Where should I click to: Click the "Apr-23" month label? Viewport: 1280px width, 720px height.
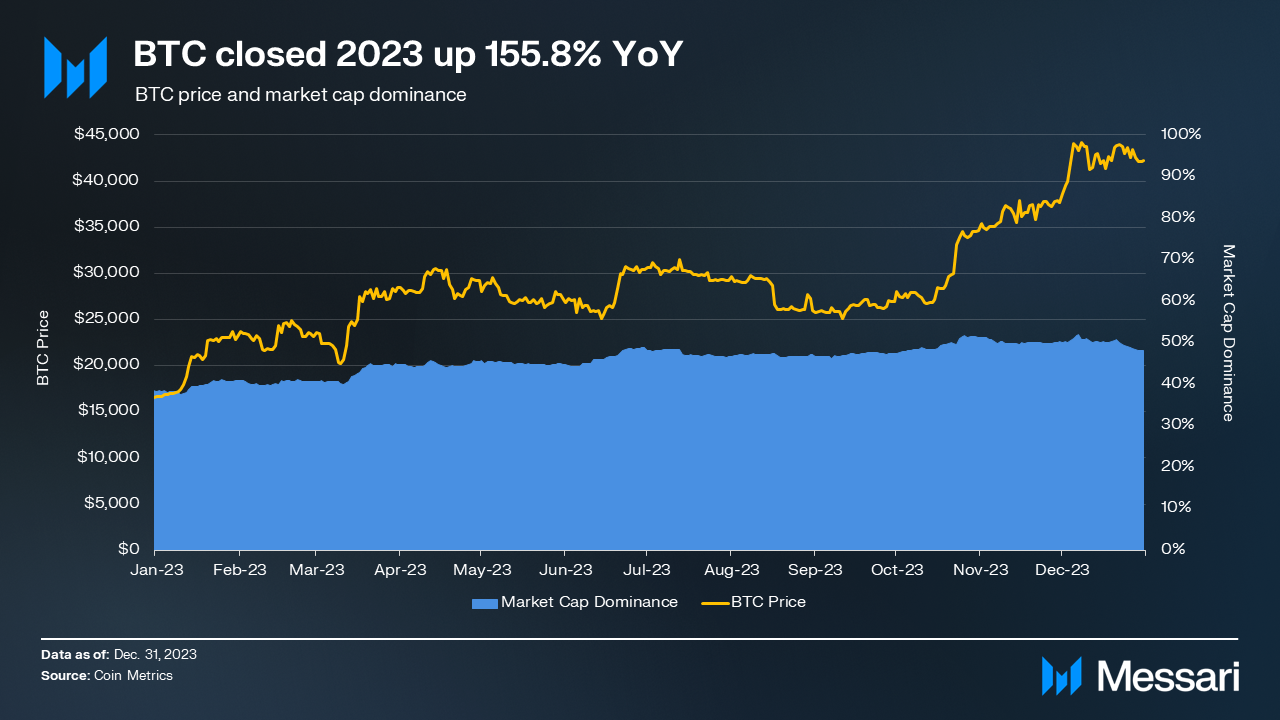coord(400,570)
